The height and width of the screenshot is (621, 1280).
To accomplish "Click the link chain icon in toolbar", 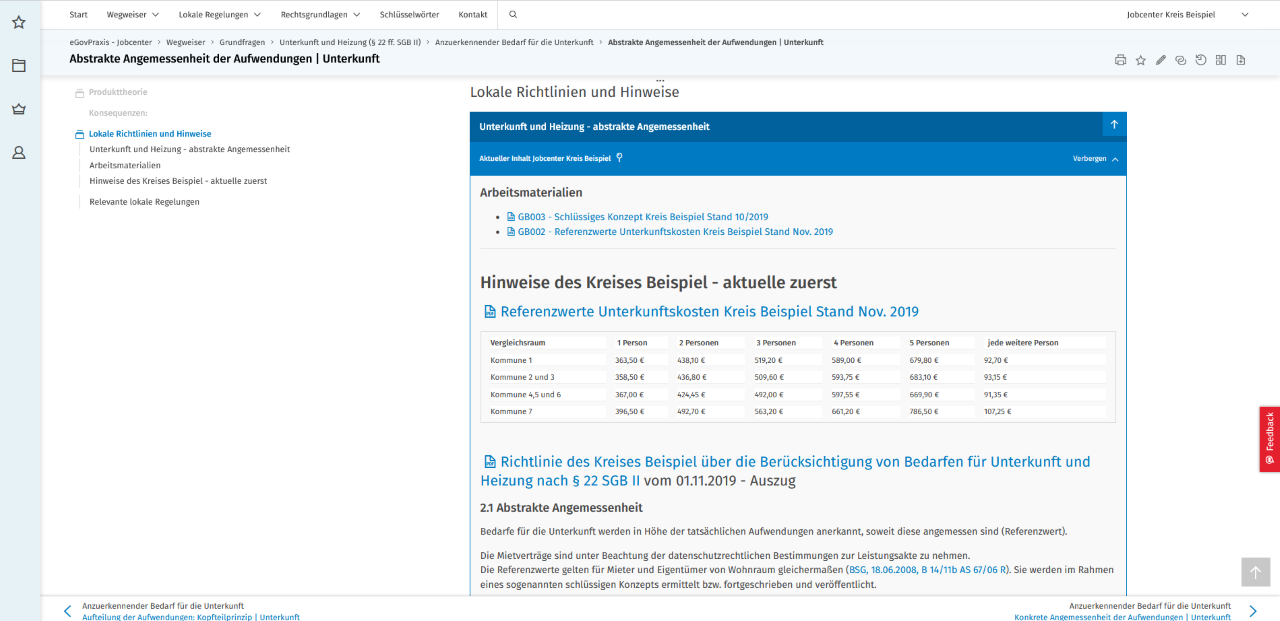I will 1180,60.
